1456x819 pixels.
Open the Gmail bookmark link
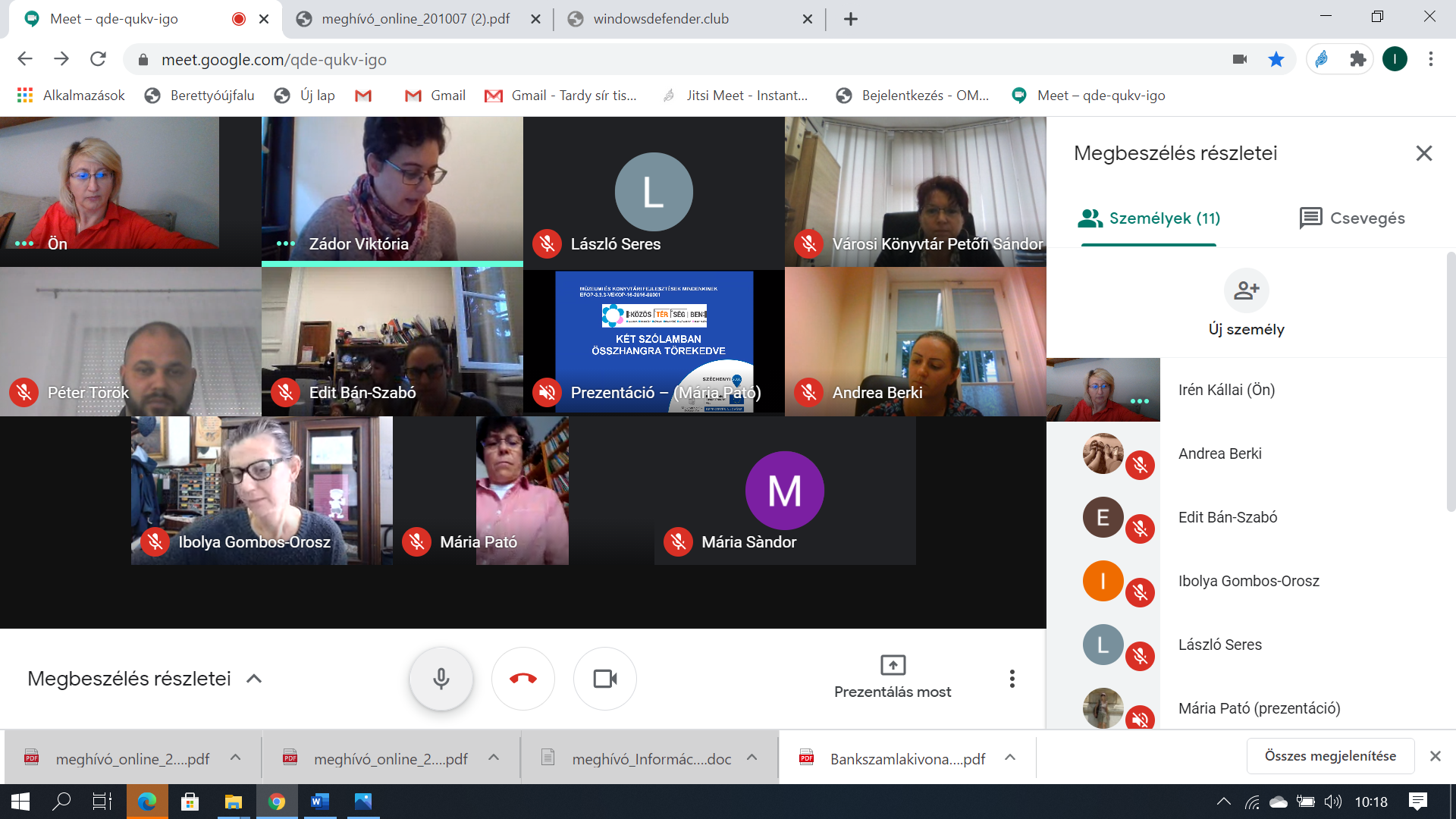coord(435,96)
